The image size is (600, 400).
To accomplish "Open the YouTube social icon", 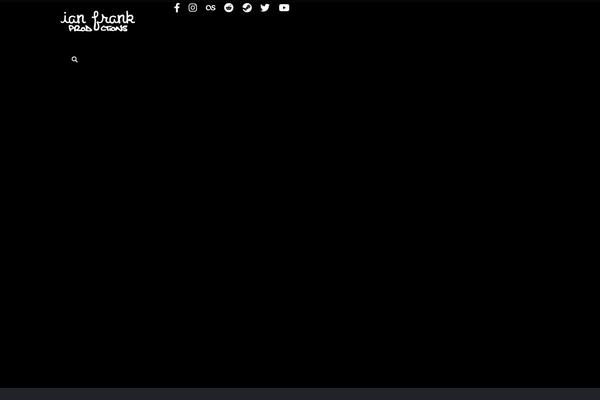I will pos(284,8).
